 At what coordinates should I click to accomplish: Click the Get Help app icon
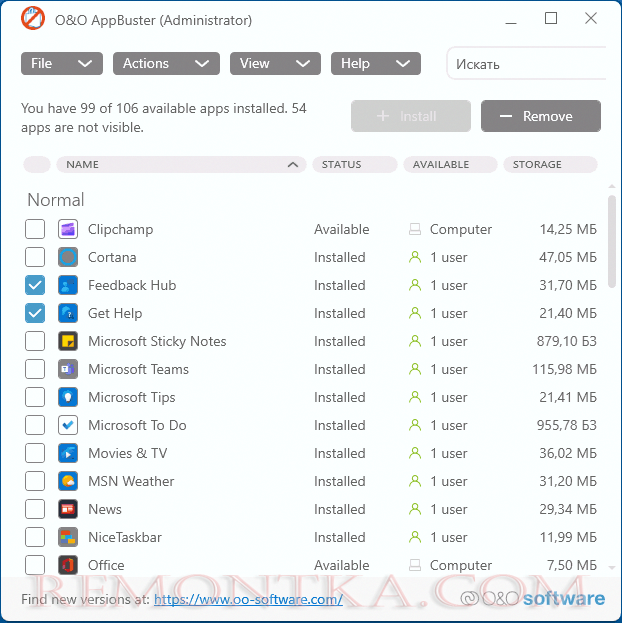[68, 313]
